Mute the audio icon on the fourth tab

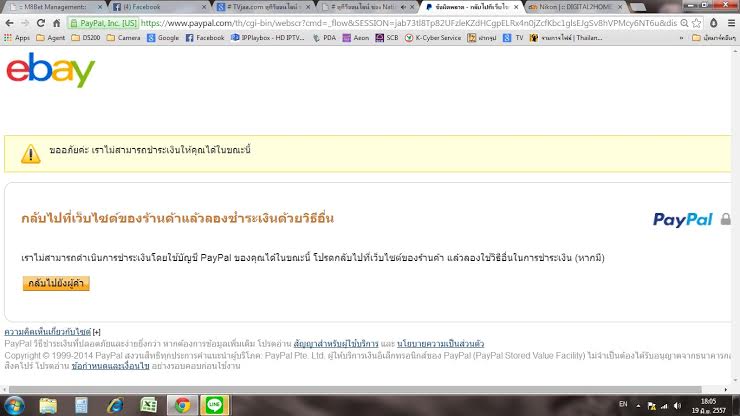pyautogui.click(x=404, y=7)
